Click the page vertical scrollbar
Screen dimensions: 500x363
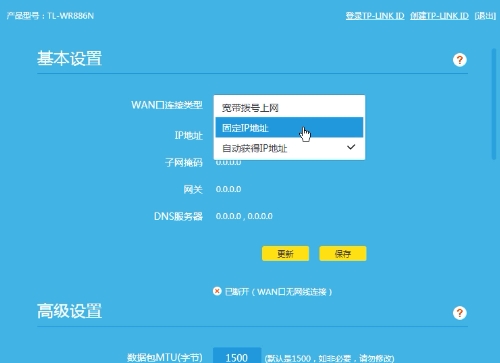(x=494, y=104)
